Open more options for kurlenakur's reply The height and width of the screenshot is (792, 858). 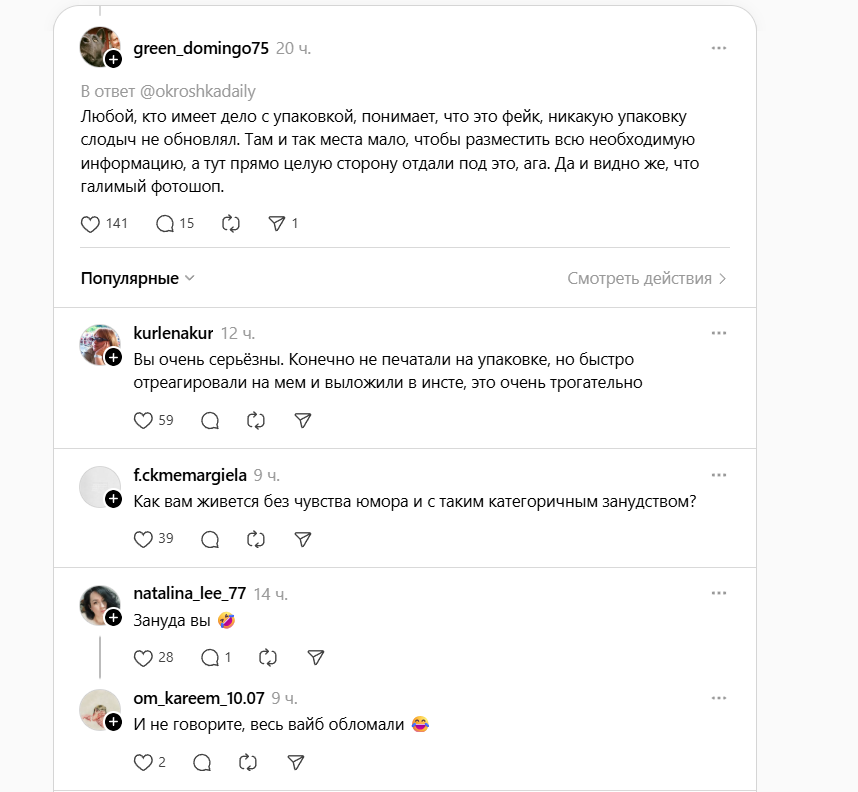point(719,333)
